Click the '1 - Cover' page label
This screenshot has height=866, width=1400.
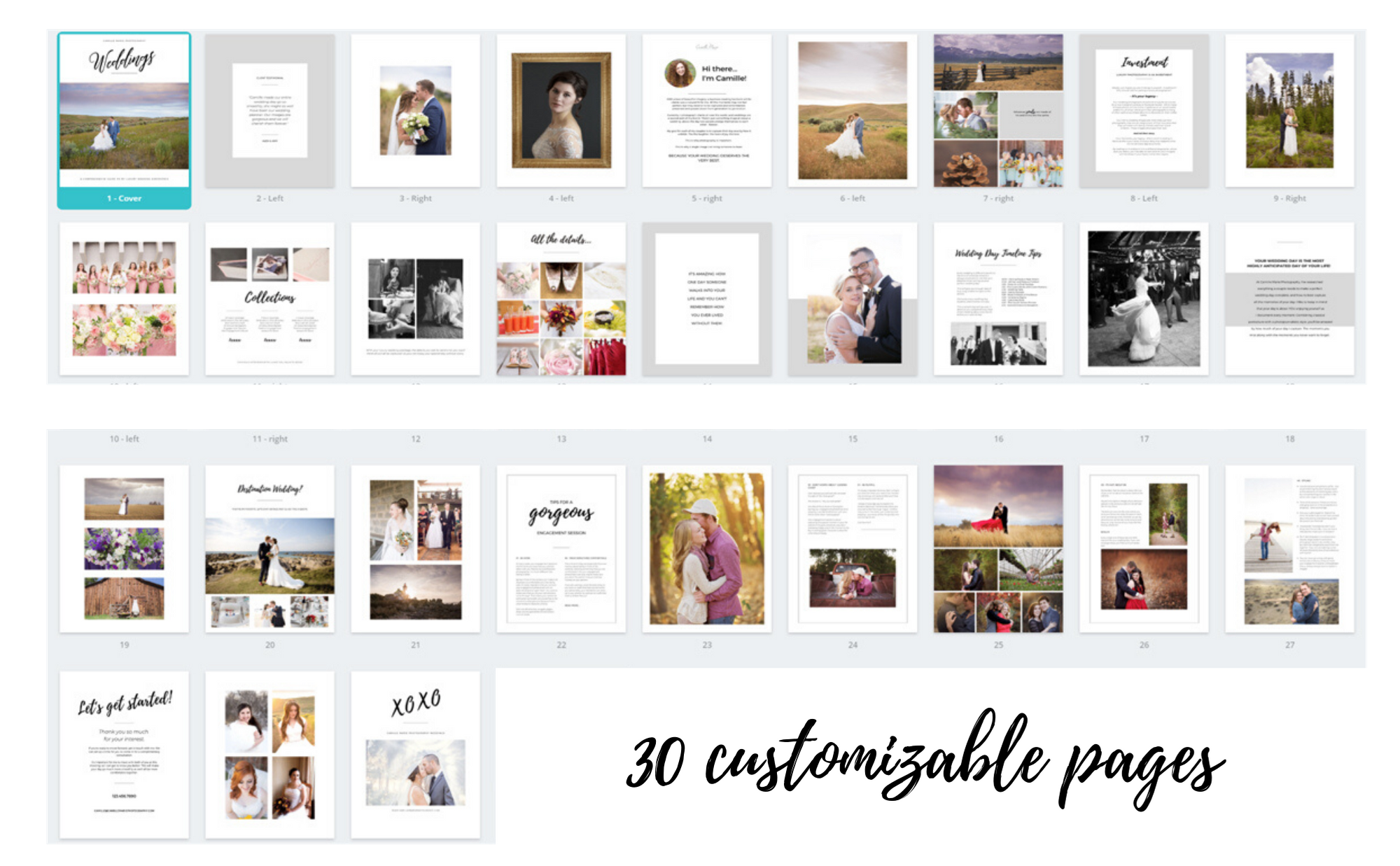(x=124, y=199)
